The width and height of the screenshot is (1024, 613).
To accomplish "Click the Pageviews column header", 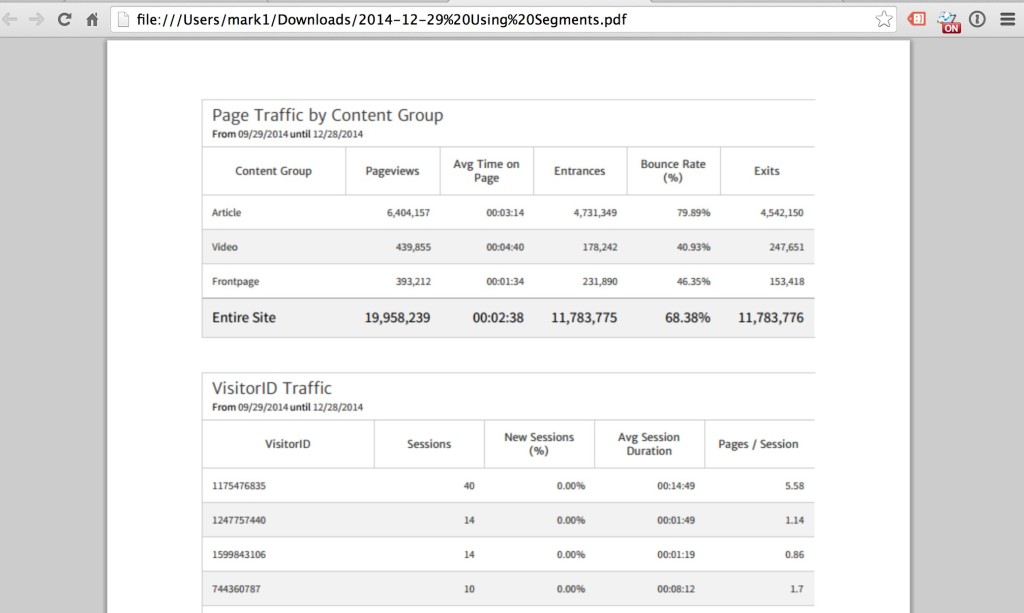I will tap(392, 171).
